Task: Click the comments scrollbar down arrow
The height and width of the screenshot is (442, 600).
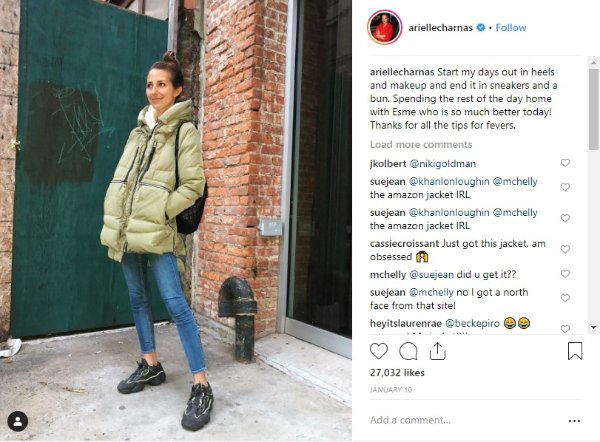Action: (593, 328)
